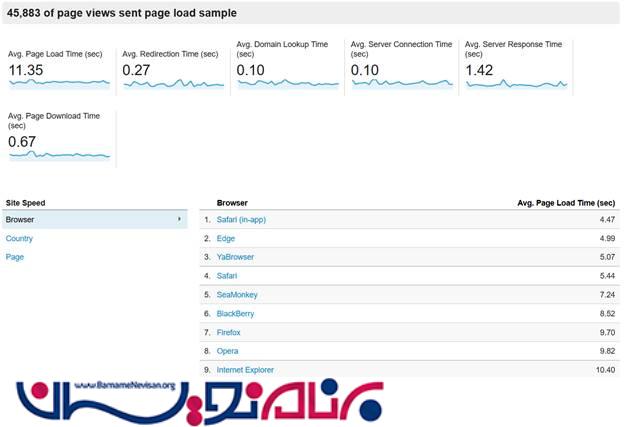Click the 4.47 load time value
This screenshot has width=625, height=427.
(607, 220)
